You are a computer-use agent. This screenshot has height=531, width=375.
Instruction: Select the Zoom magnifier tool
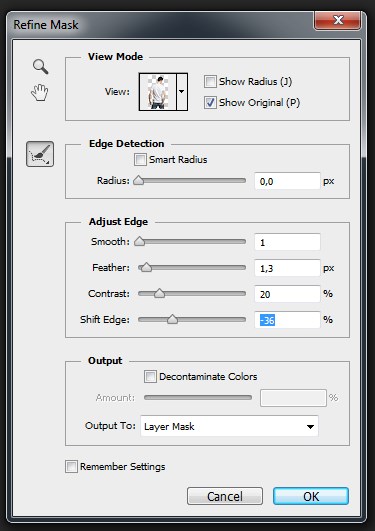(x=41, y=66)
